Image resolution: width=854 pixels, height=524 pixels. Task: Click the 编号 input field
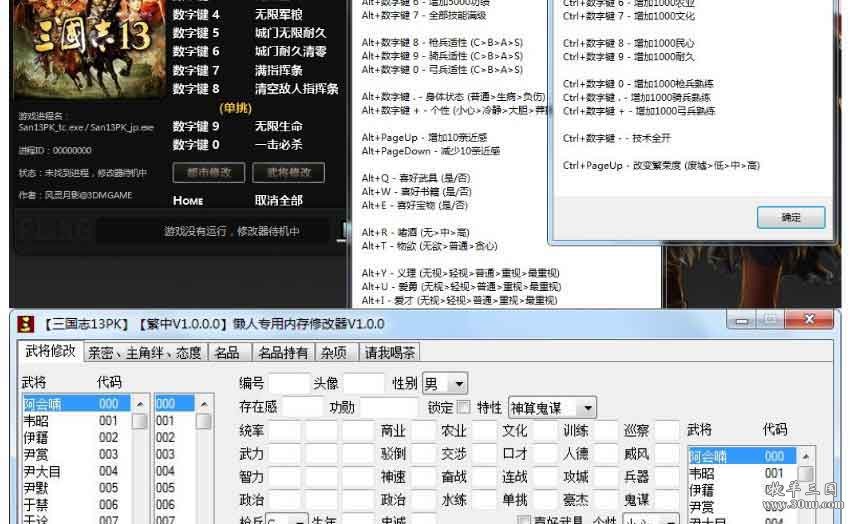(x=289, y=384)
